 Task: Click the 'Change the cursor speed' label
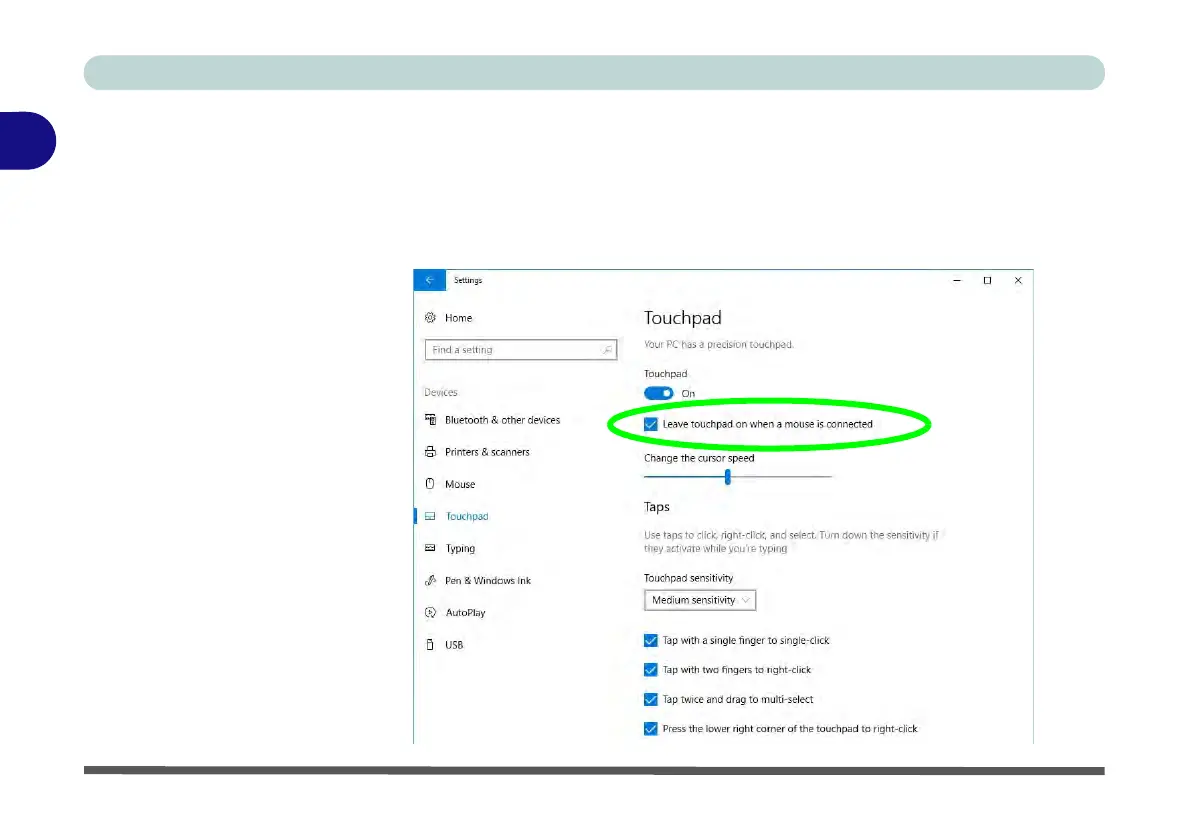tap(699, 458)
